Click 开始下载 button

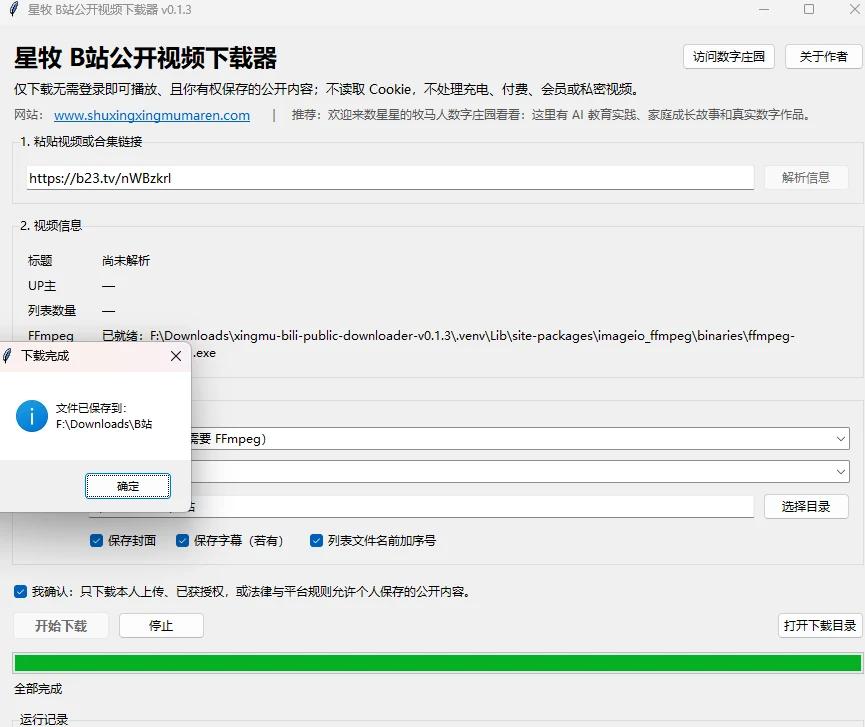[61, 626]
